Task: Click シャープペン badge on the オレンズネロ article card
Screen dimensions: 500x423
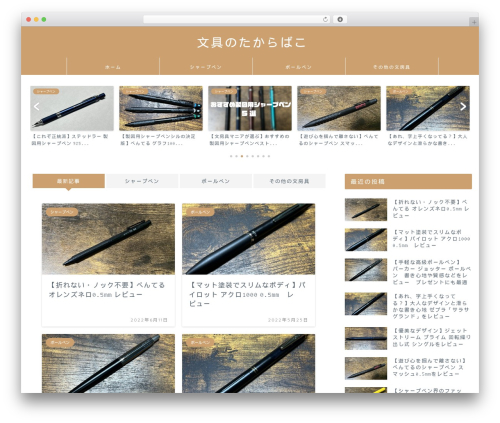Action: tap(62, 212)
